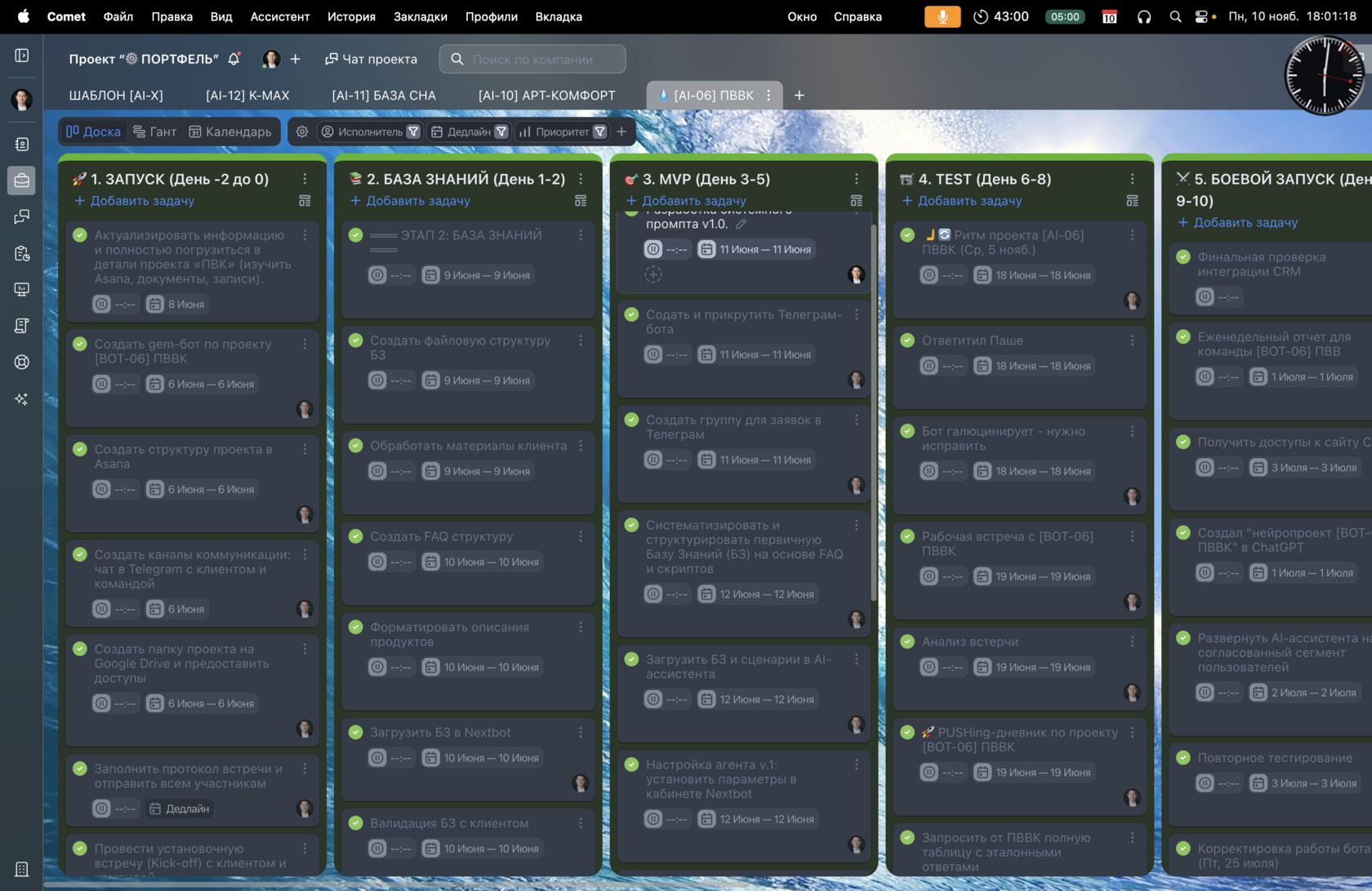Screen dimensions: 1372x891
Task: Toggle completion of 'Создать файловую структуру БЗ'
Action: [x=356, y=341]
